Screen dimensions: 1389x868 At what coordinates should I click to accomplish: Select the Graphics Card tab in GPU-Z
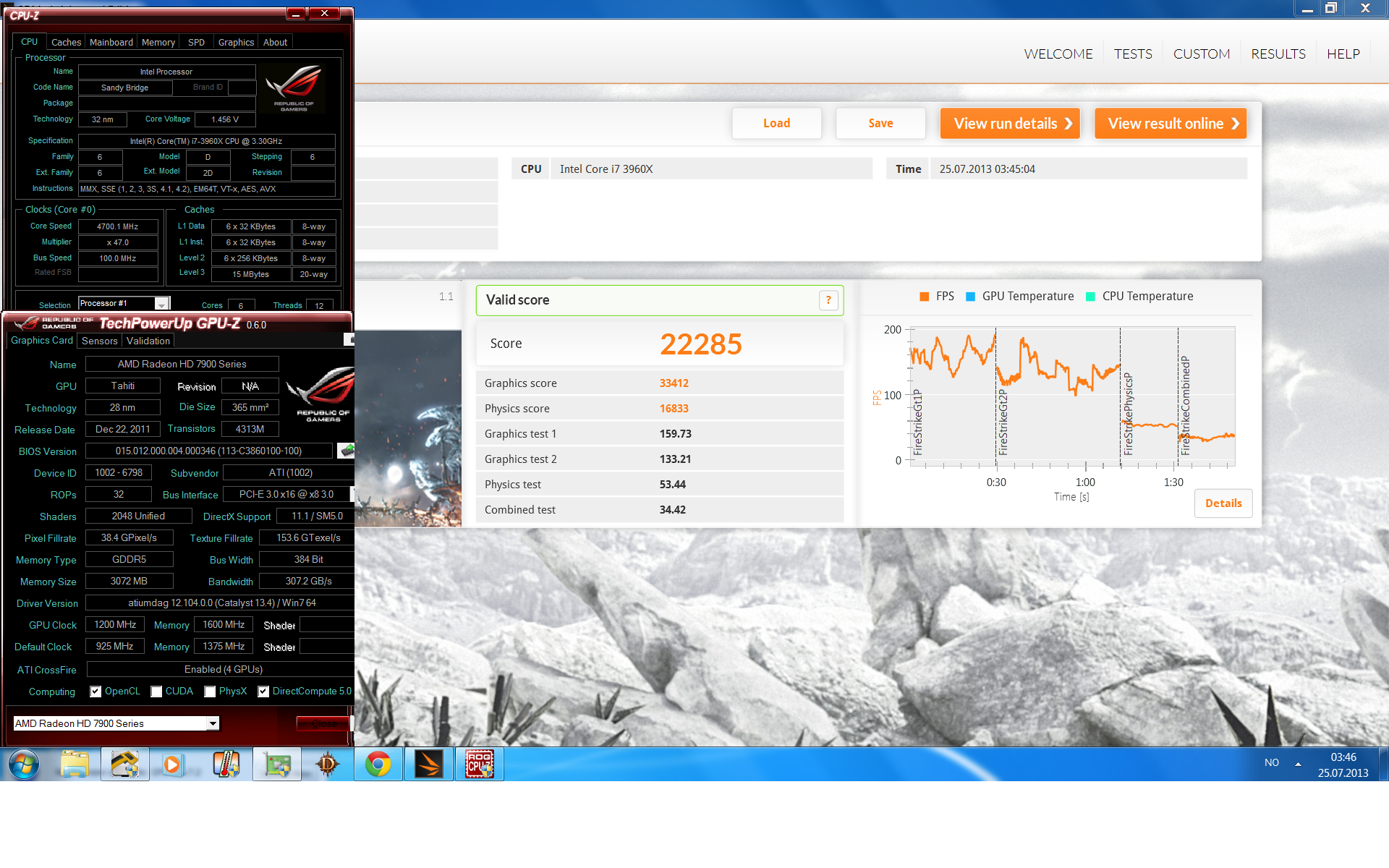click(x=42, y=340)
